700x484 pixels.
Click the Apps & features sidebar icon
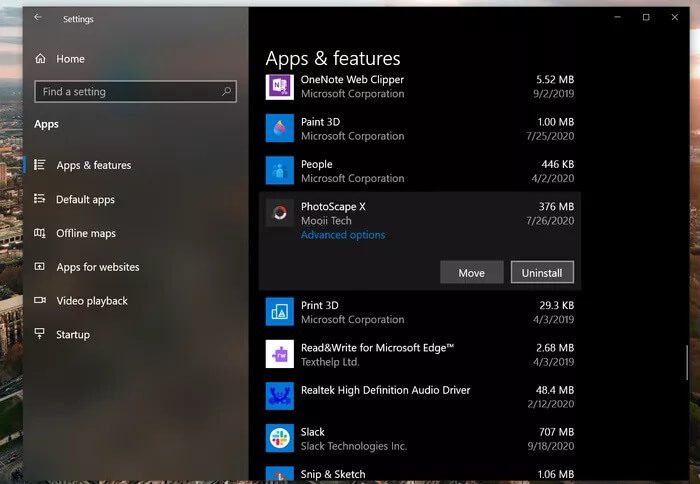pos(40,165)
